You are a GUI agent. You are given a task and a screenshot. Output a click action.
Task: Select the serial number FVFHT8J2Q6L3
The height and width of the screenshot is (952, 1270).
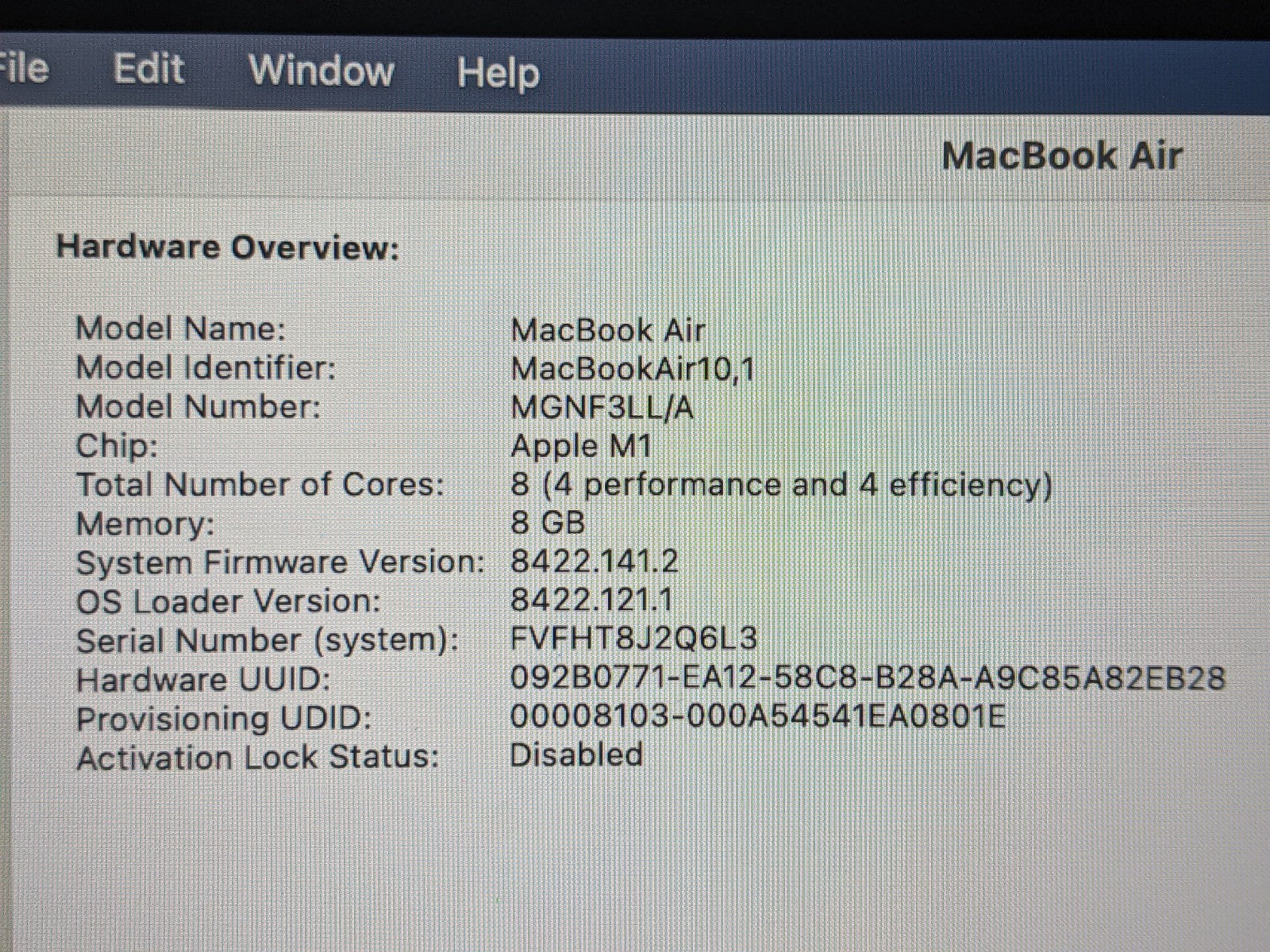pos(633,639)
